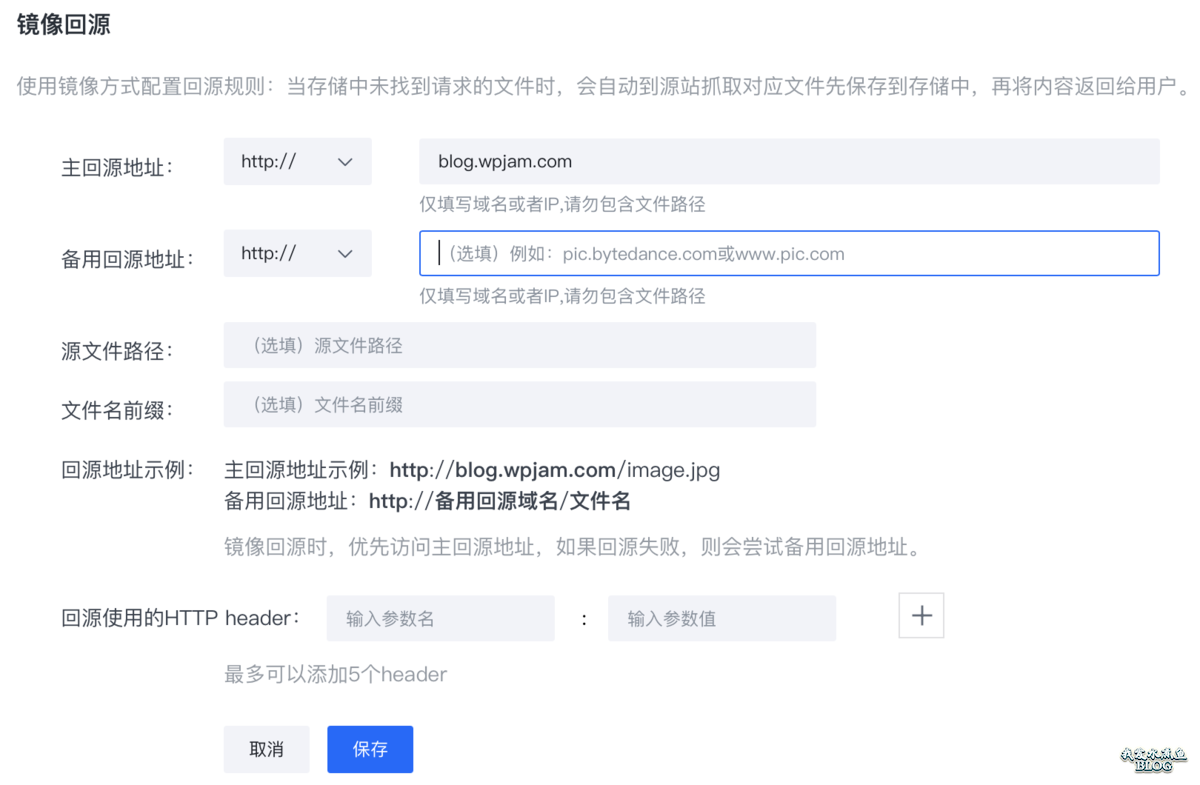1200x785 pixels.
Task: Open the primary origin http:// protocol dropdown
Action: (x=297, y=161)
